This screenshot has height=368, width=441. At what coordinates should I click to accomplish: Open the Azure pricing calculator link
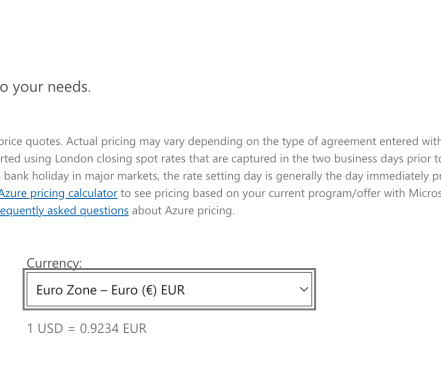58,193
